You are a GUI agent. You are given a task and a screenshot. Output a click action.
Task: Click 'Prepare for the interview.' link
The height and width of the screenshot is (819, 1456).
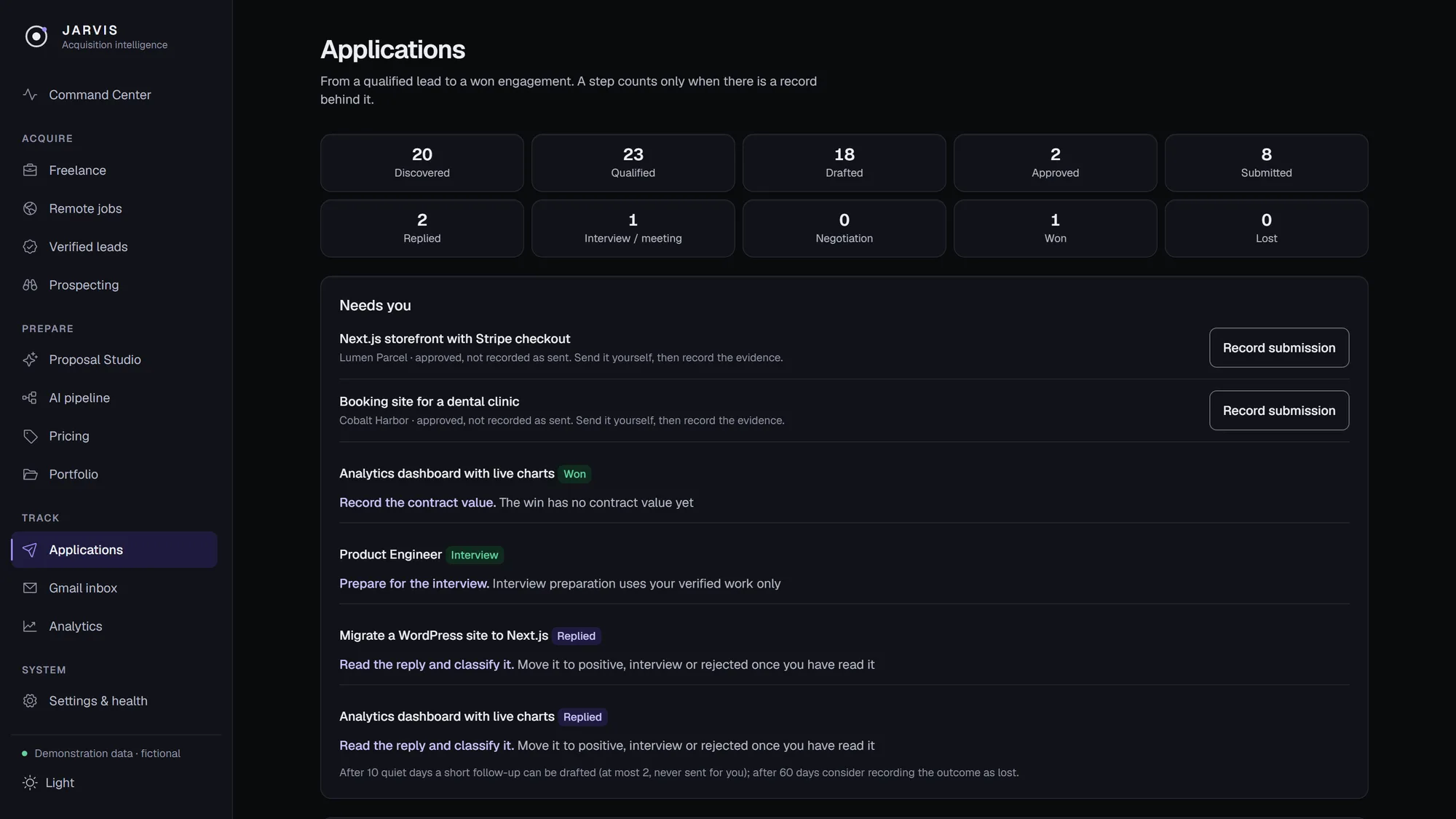[414, 584]
